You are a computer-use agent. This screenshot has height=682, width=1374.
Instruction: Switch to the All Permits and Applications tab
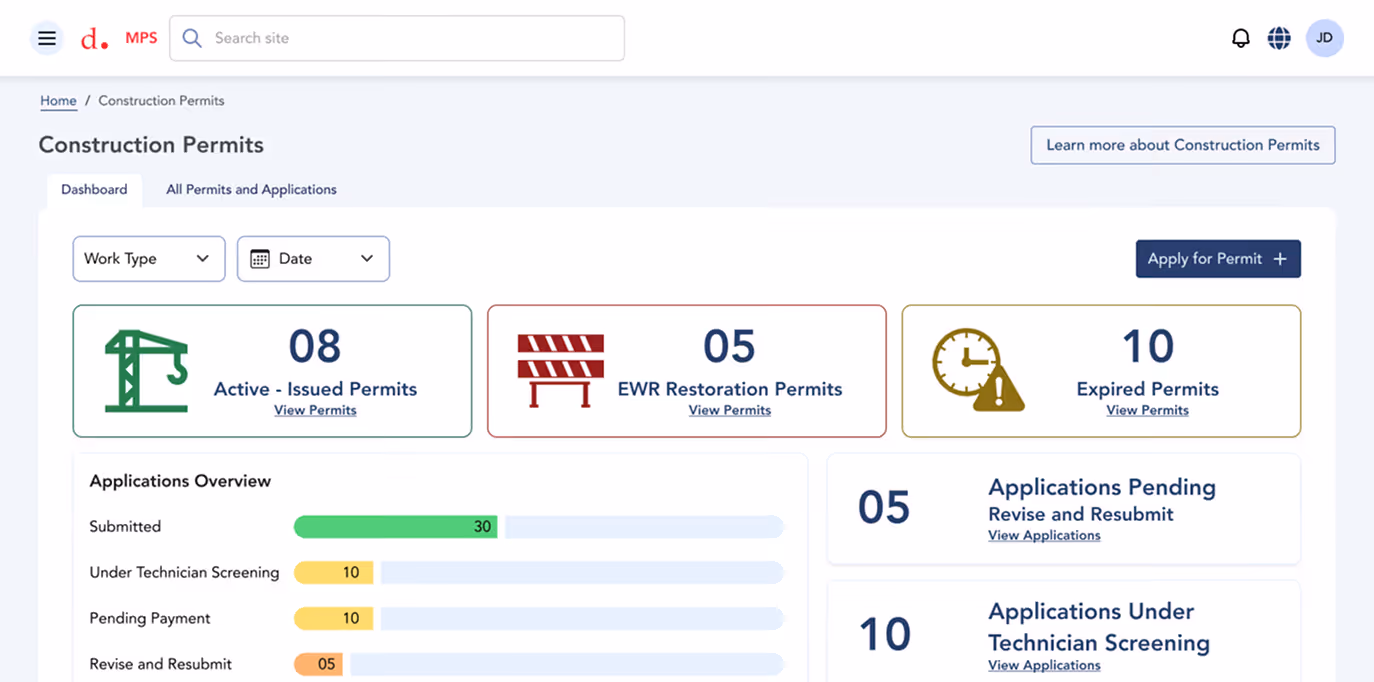(251, 189)
